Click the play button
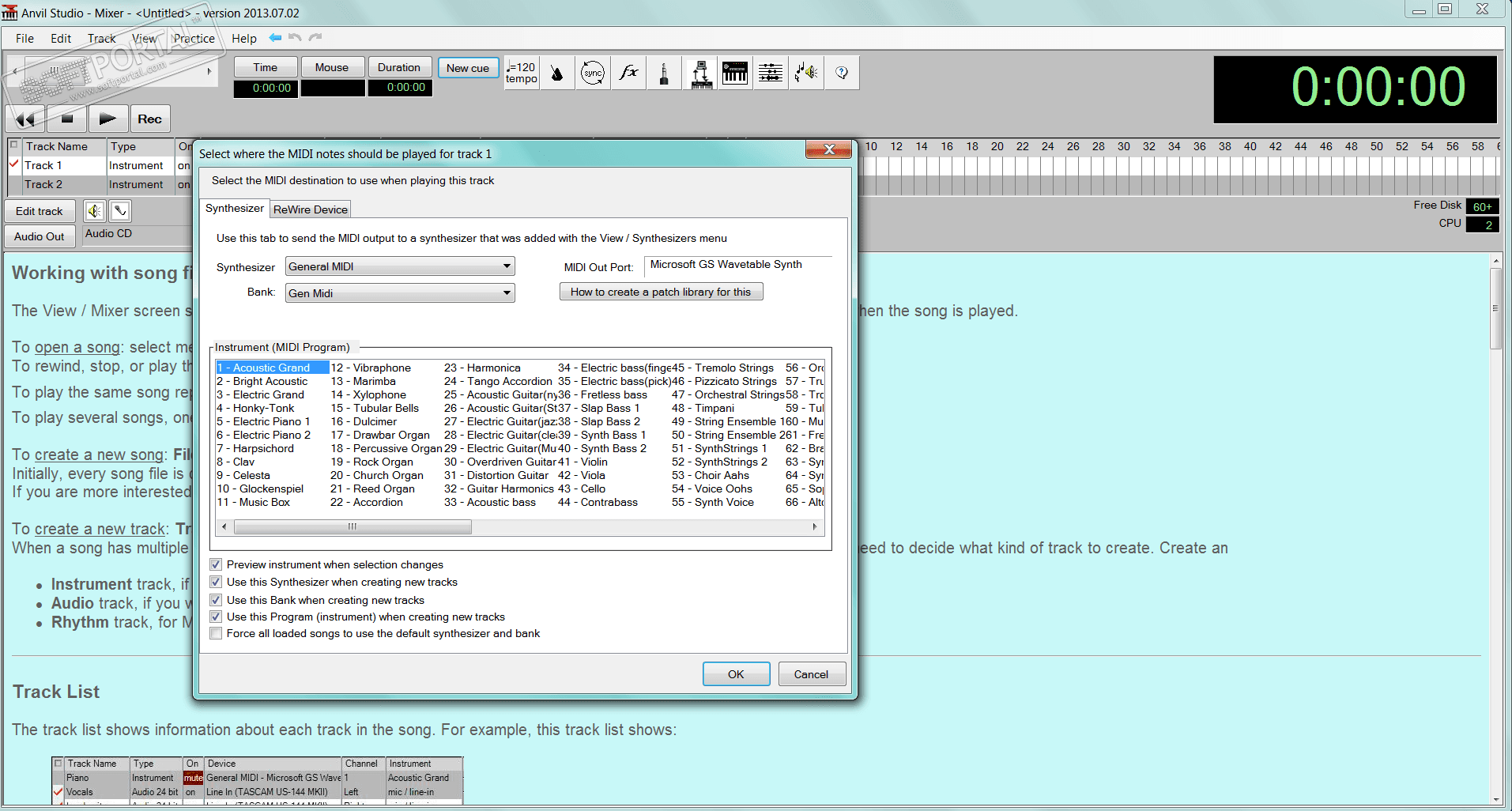This screenshot has height=811, width=1512. (x=108, y=119)
